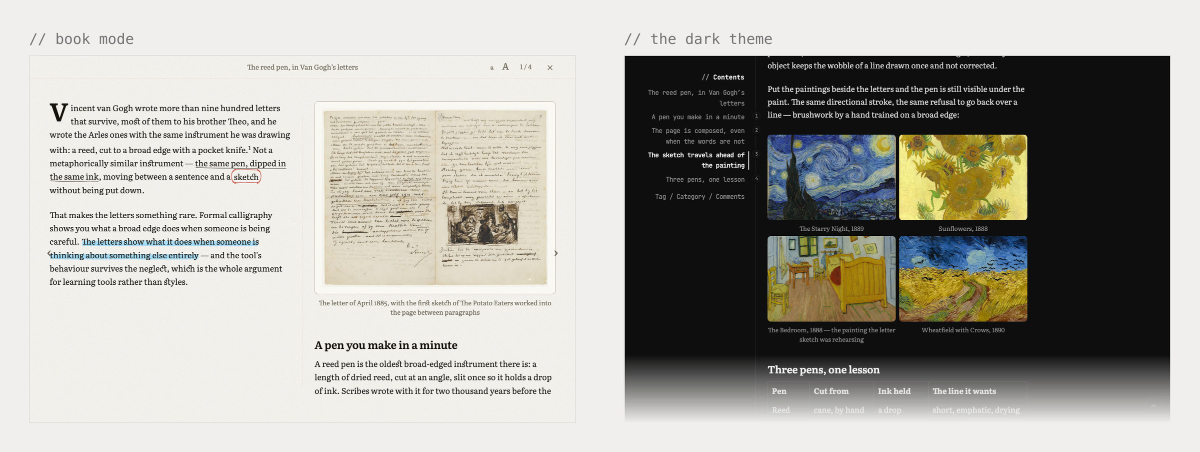This screenshot has height=452, width=1200.
Task: Close book mode with the X icon
Action: (x=550, y=67)
